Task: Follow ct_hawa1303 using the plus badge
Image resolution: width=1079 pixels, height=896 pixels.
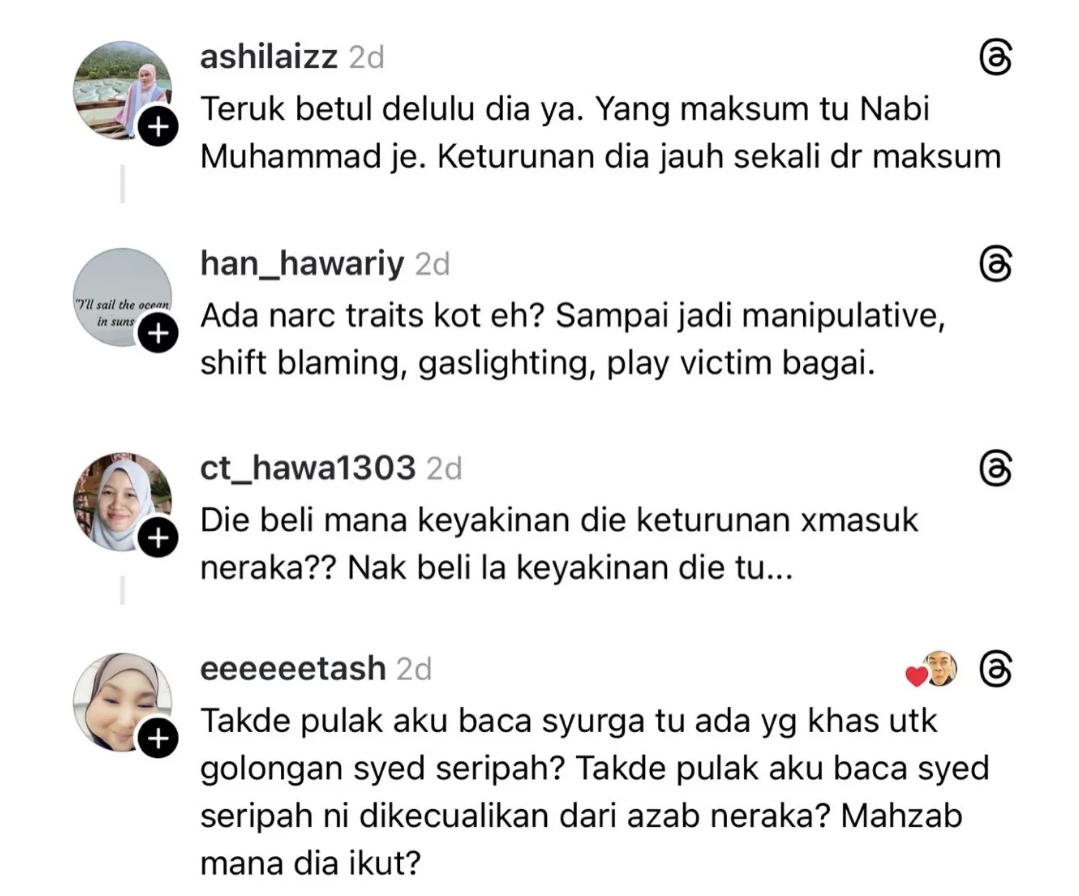Action: (x=158, y=537)
